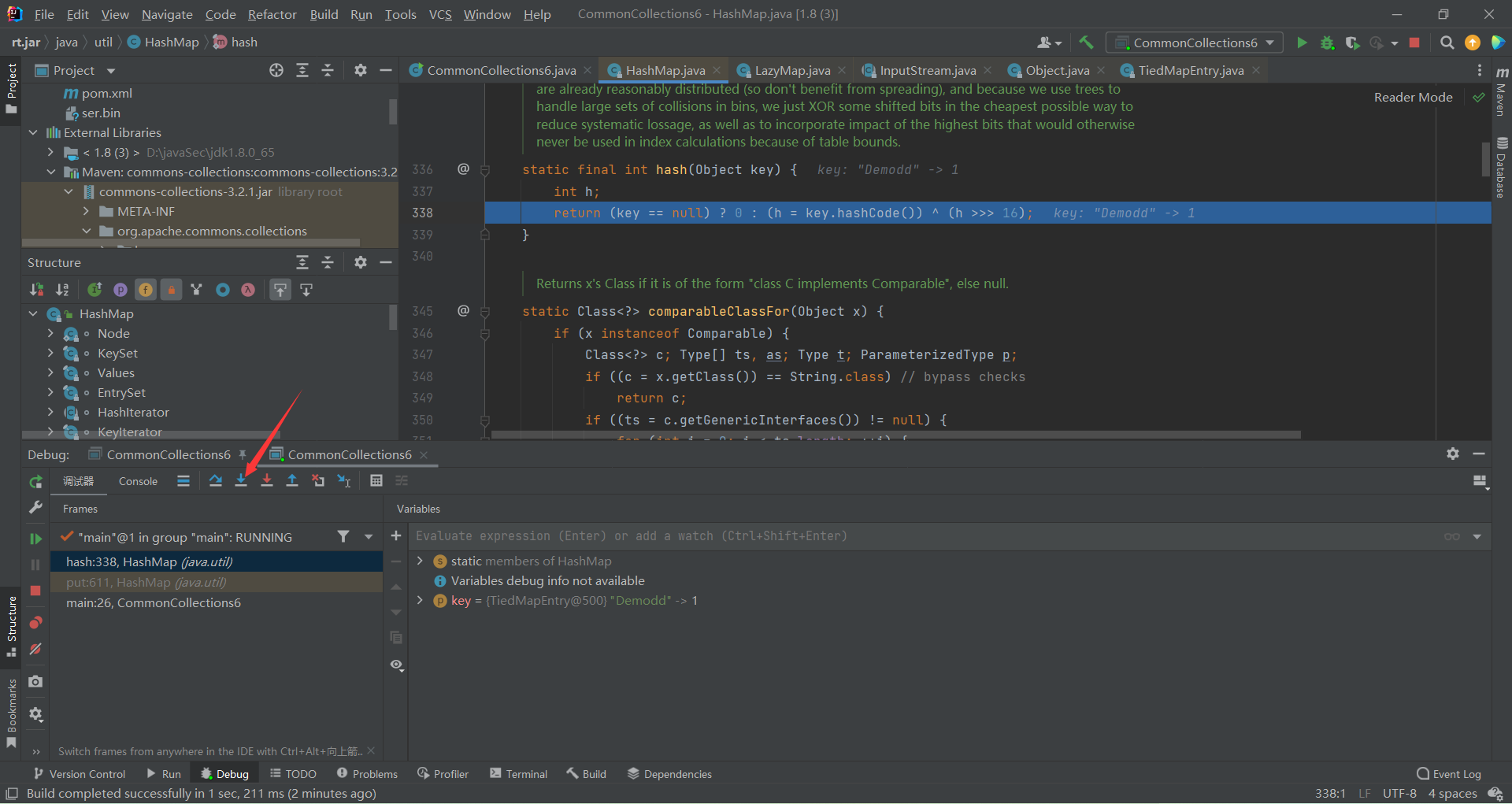Viewport: 1512px width, 804px height.
Task: Stop the debug session from debug sidebar
Action: [x=35, y=591]
